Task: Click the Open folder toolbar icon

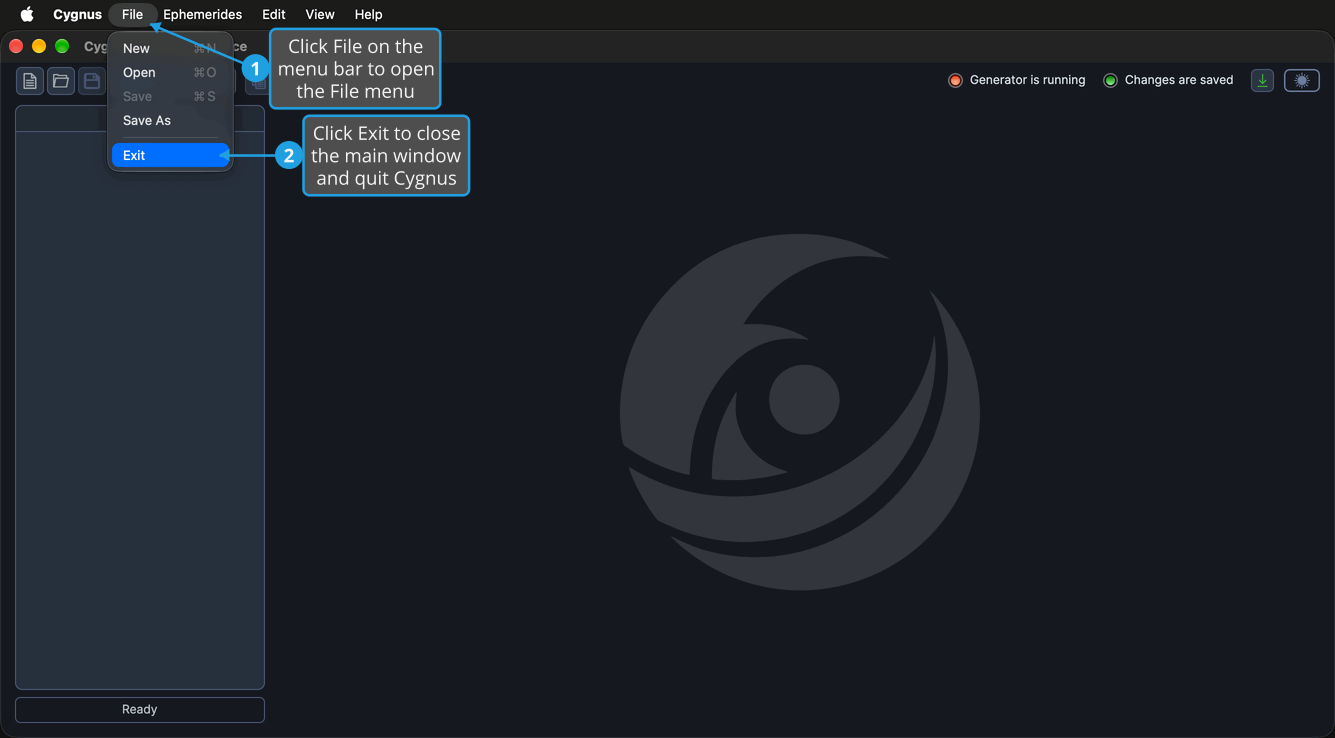Action: (61, 81)
